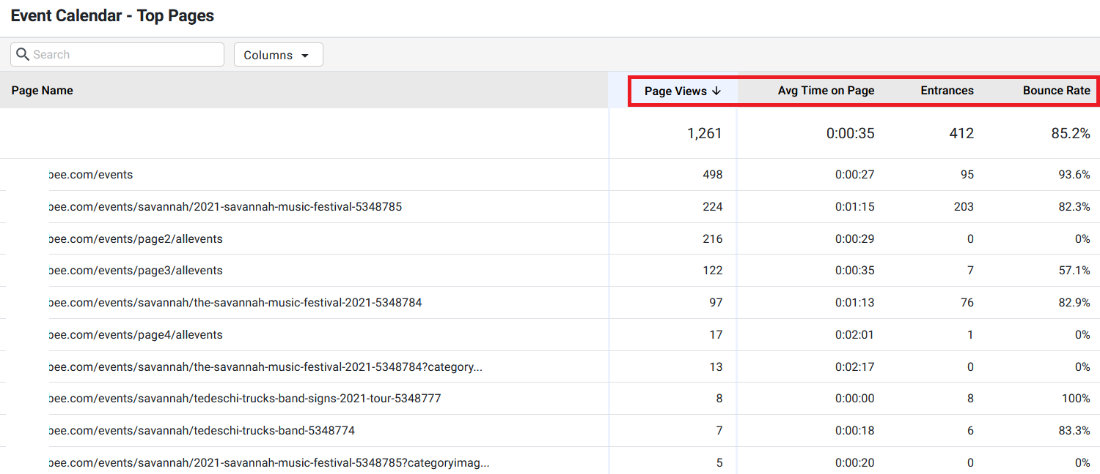1100x474 pixels.
Task: Select the 216 page views cell
Action: pyautogui.click(x=712, y=239)
